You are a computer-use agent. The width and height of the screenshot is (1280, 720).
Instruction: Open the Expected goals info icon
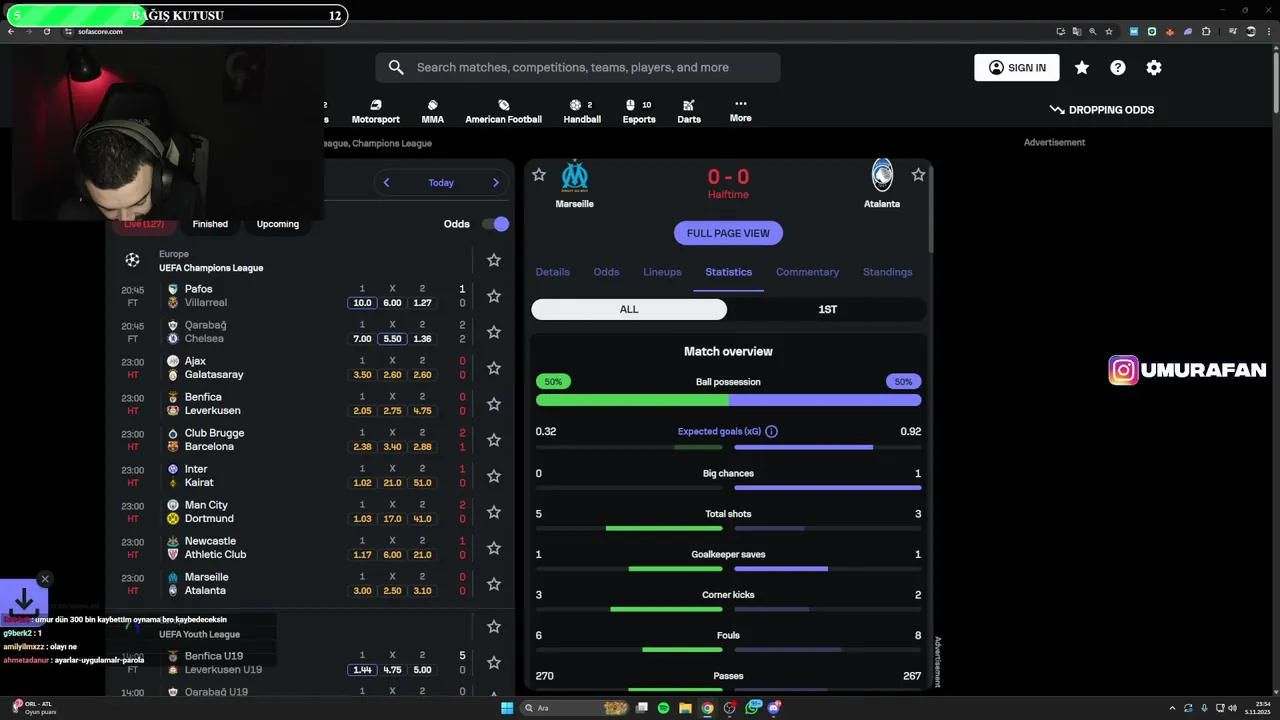pos(771,432)
